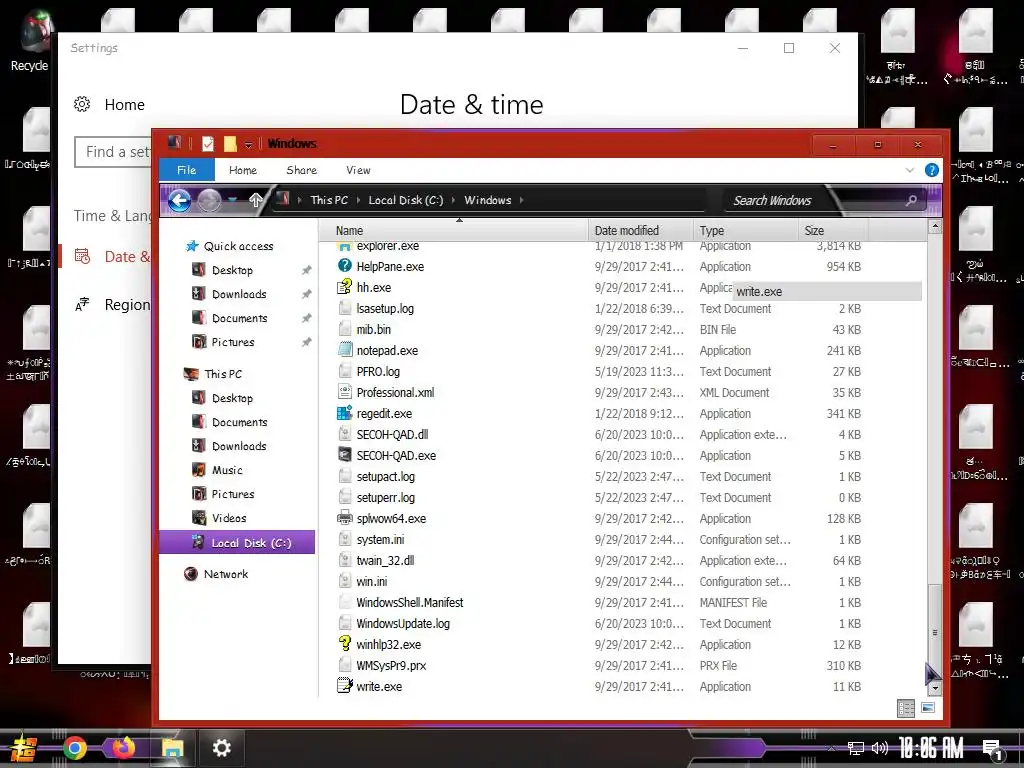Open Settings gear on taskbar
The width and height of the screenshot is (1024, 768).
[222, 748]
